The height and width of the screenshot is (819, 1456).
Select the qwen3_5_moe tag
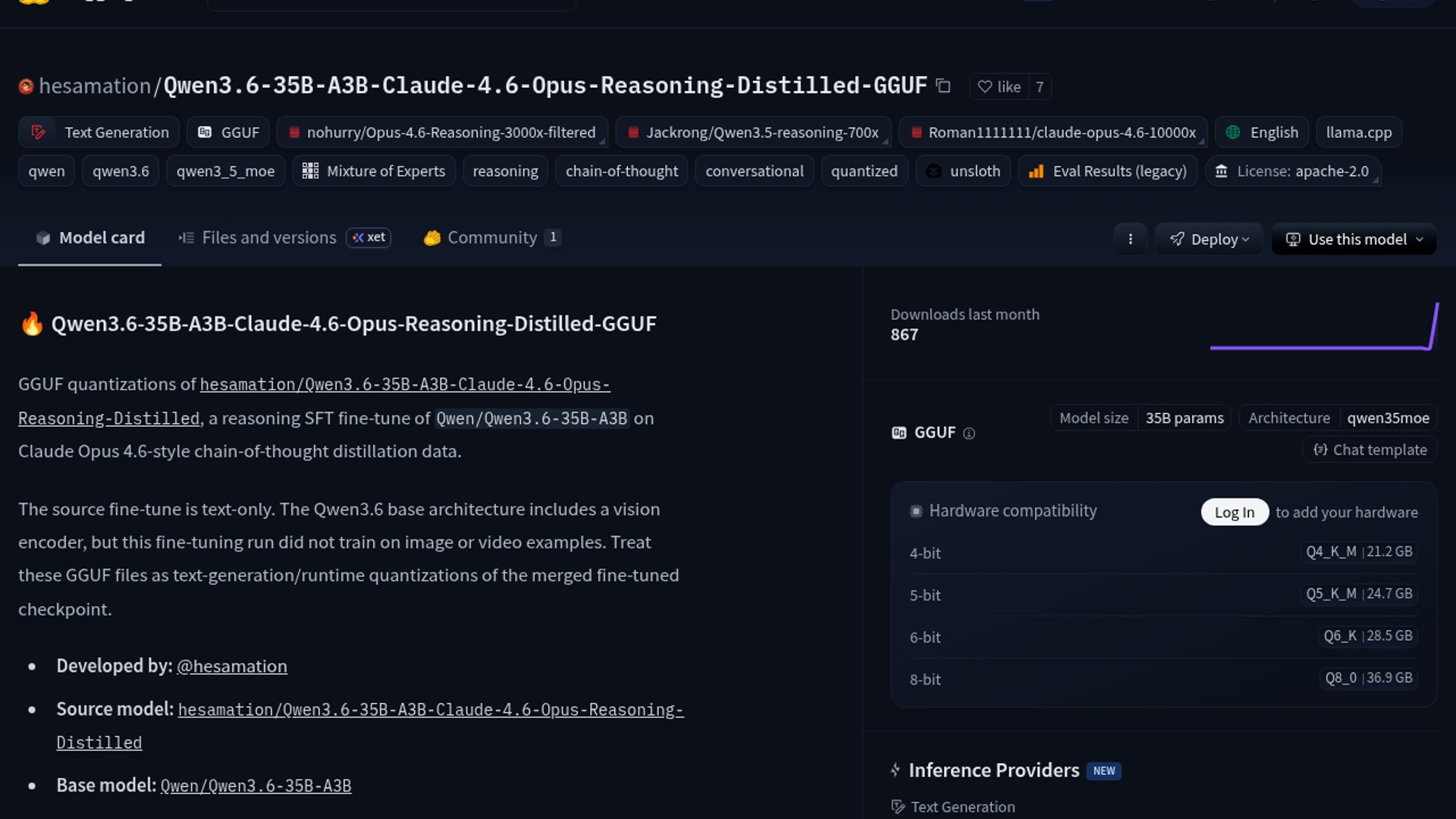[x=225, y=171]
